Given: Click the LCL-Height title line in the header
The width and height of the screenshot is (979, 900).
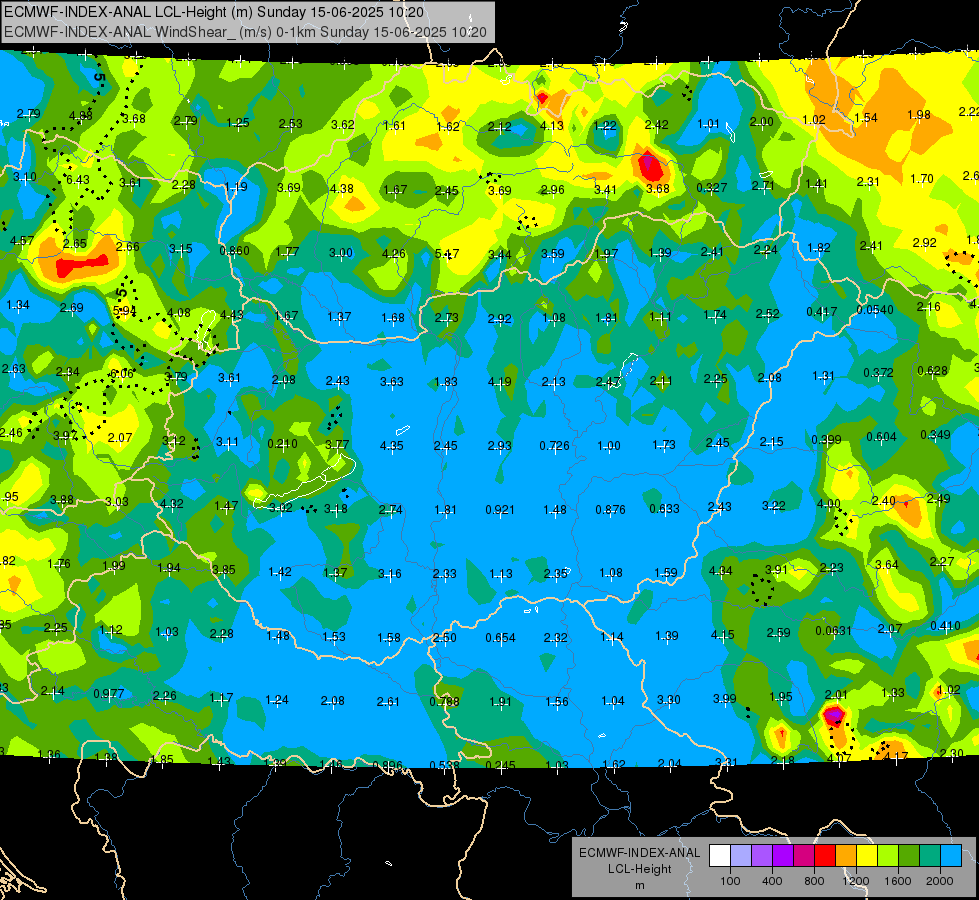Looking at the screenshot, I should tap(214, 12).
